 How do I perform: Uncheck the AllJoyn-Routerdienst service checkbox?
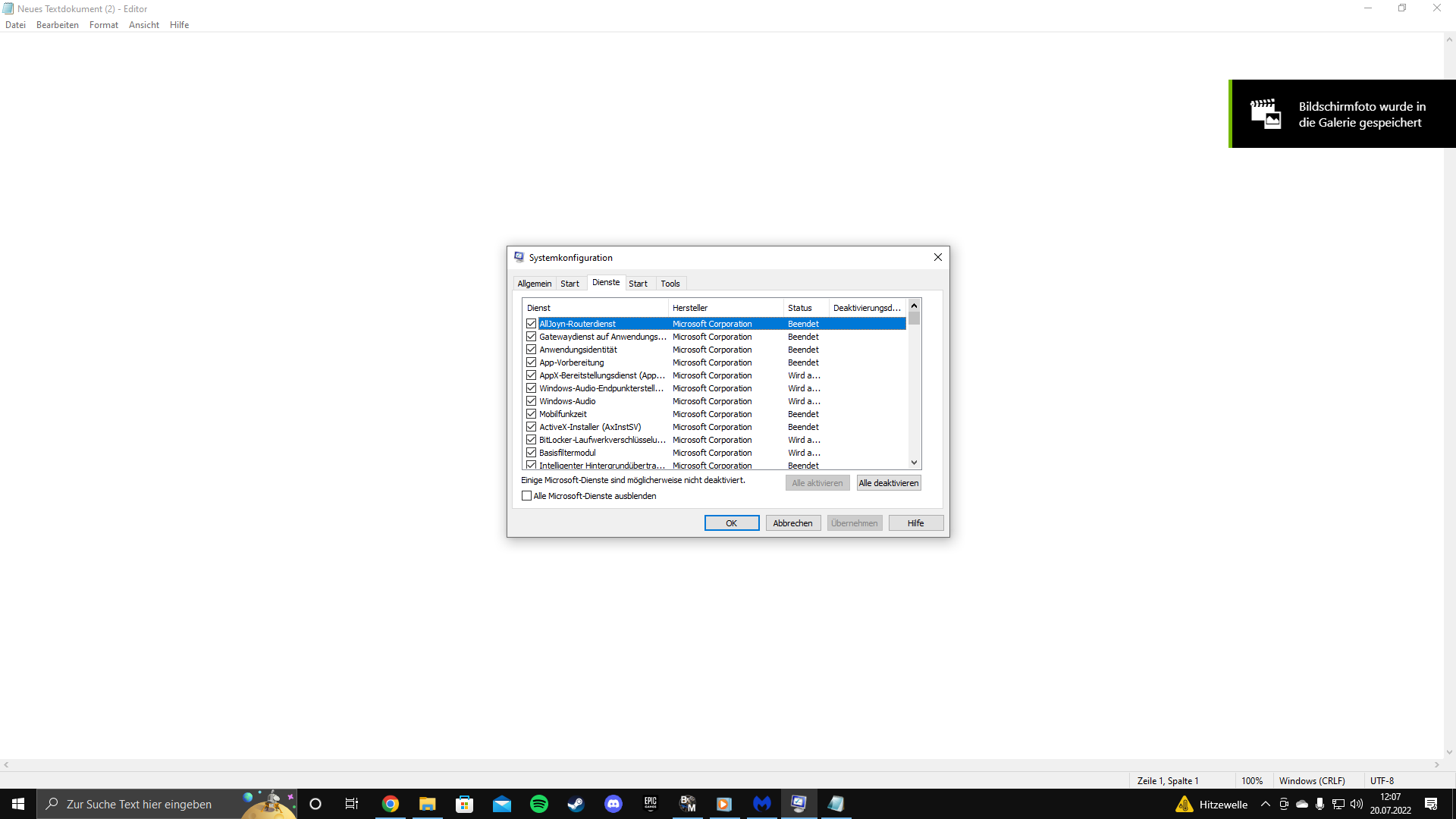click(532, 324)
